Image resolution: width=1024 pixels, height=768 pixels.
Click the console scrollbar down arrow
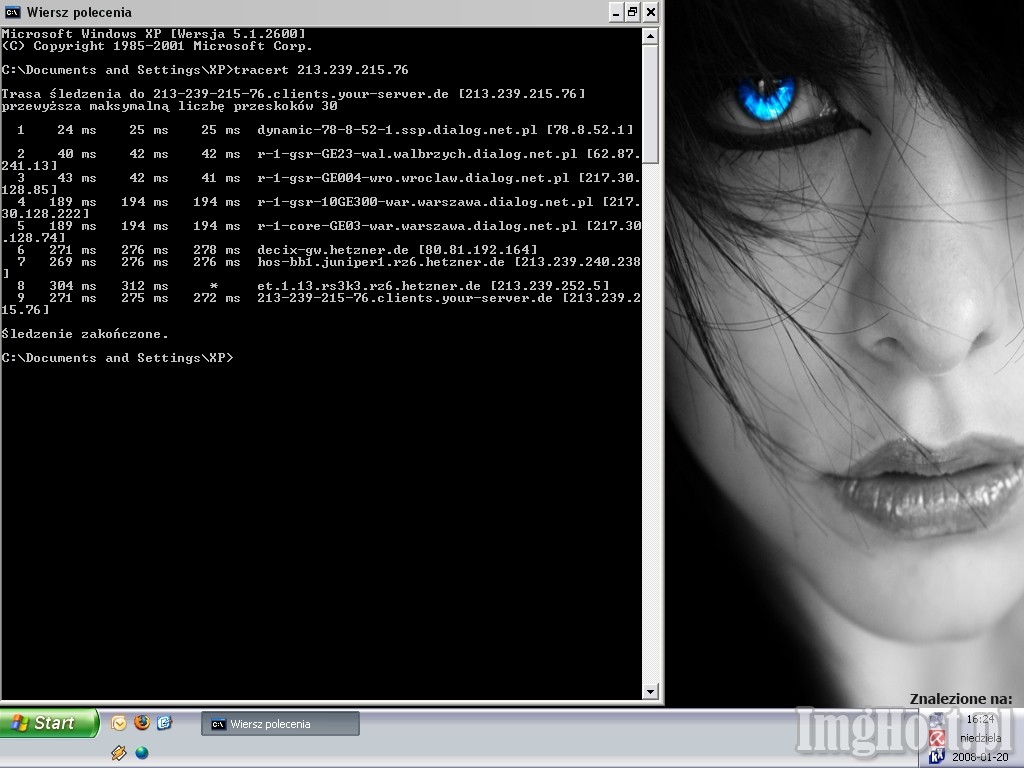click(x=650, y=691)
